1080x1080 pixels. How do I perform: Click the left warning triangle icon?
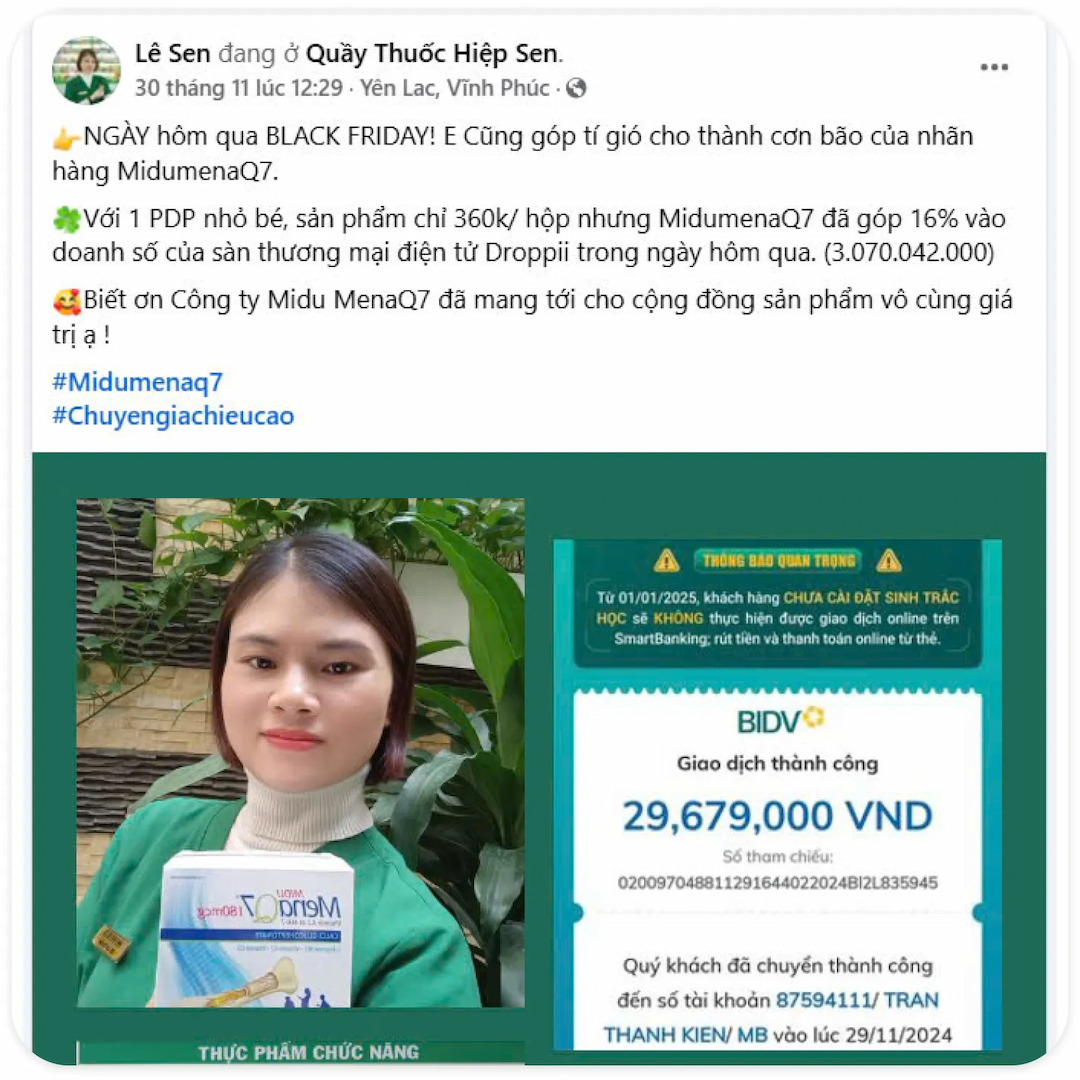pos(666,561)
